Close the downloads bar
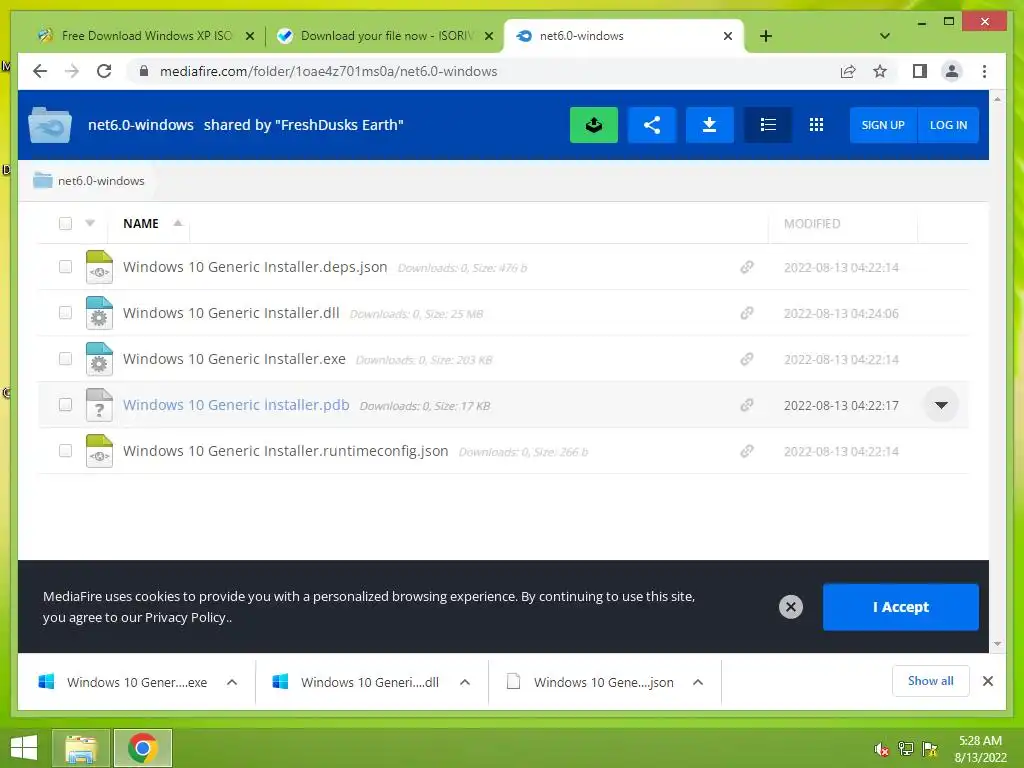The width and height of the screenshot is (1024, 768). [x=988, y=681]
